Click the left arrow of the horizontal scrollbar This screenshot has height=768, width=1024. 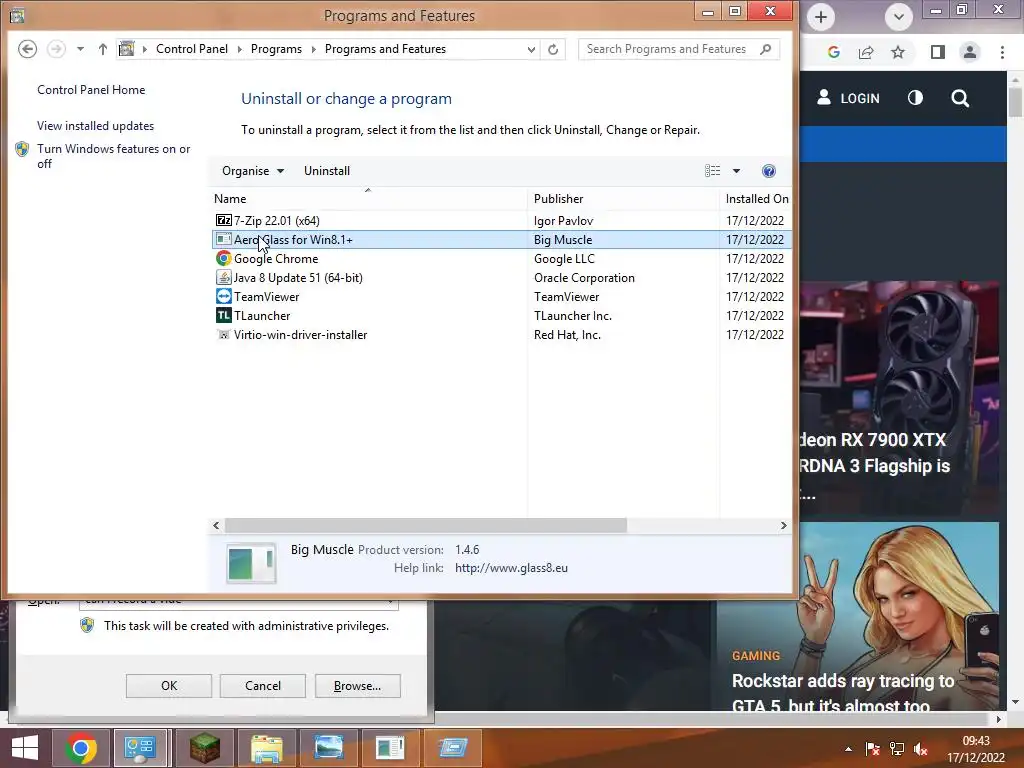click(216, 525)
